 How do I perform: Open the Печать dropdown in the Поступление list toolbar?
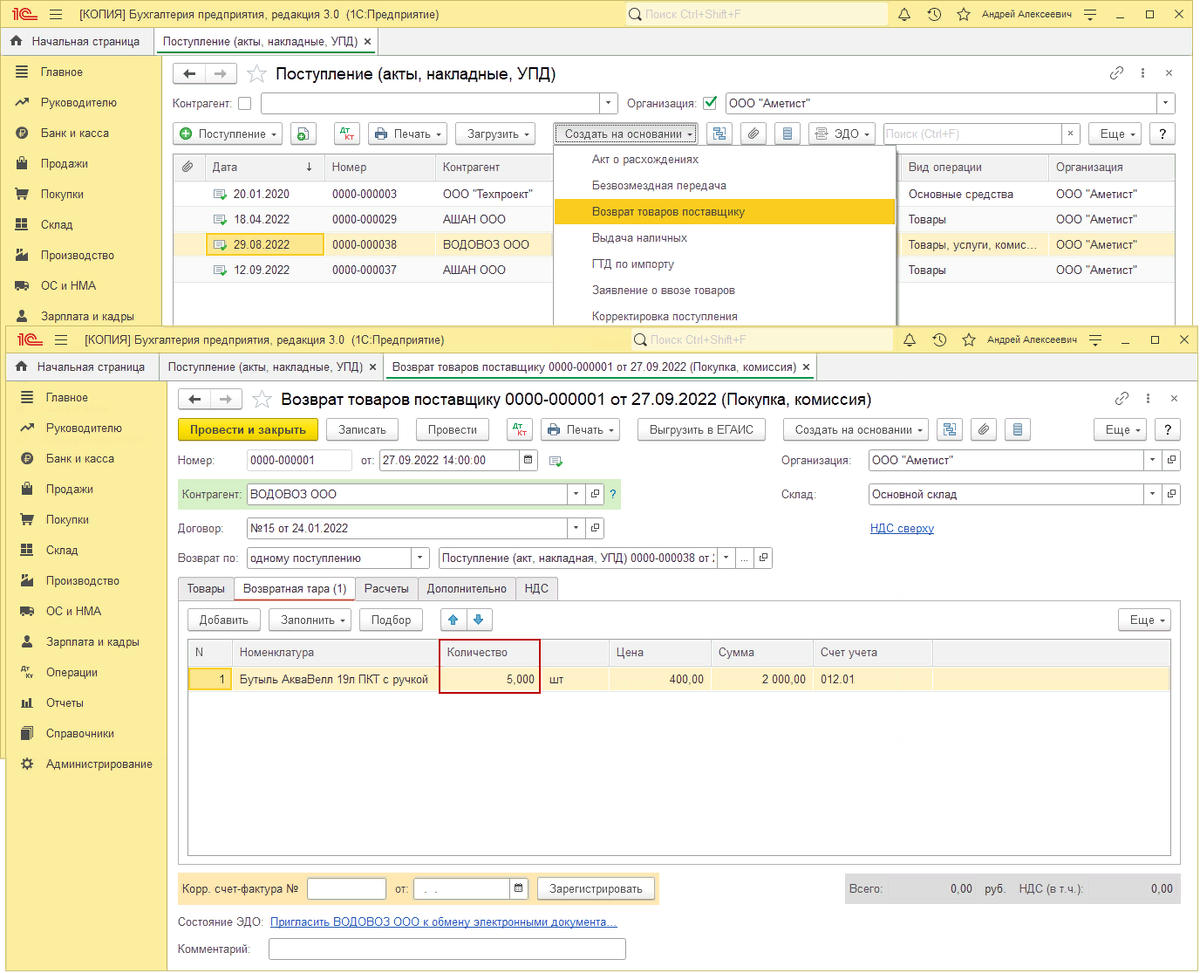(x=407, y=134)
